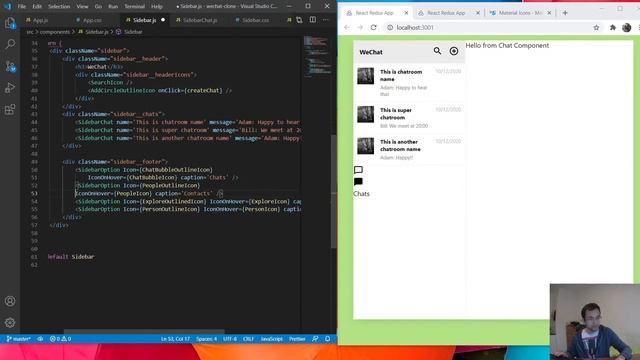Change language mode via JavaScript status item
Screen dimensions: 640x360
click(x=271, y=339)
